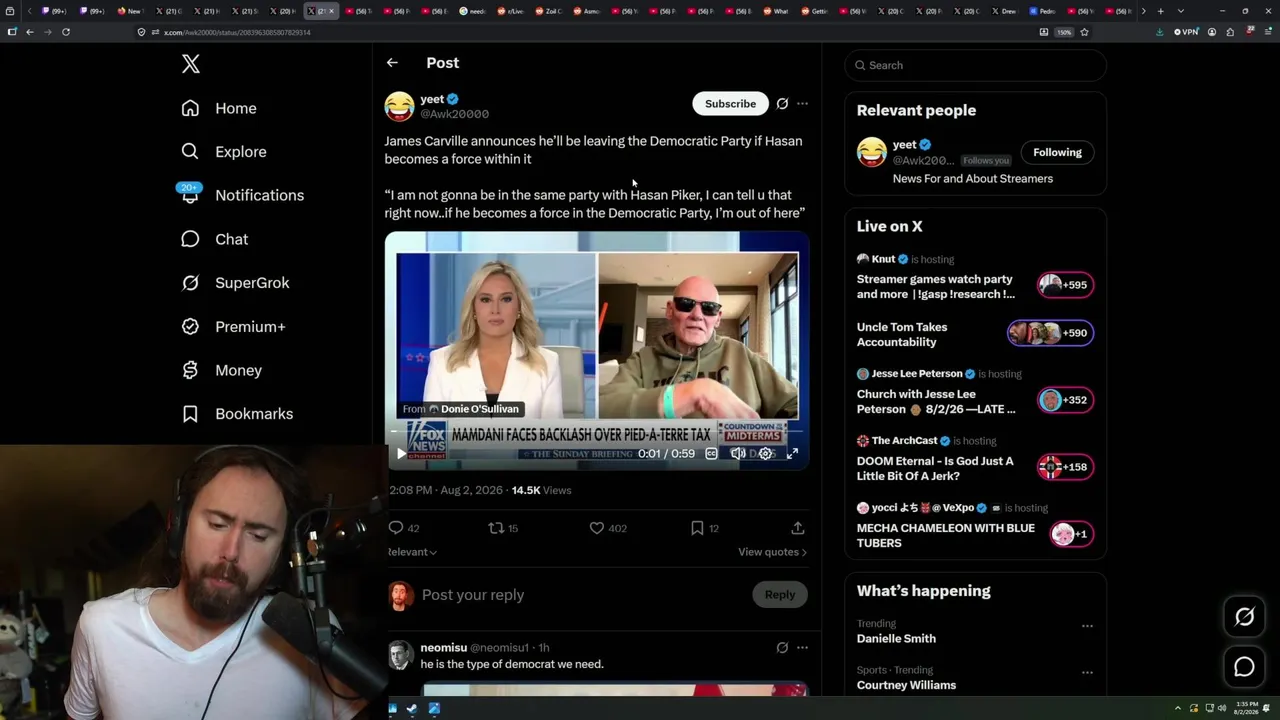The height and width of the screenshot is (720, 1280).
Task: Open video settings gear
Action: pyautogui.click(x=766, y=454)
